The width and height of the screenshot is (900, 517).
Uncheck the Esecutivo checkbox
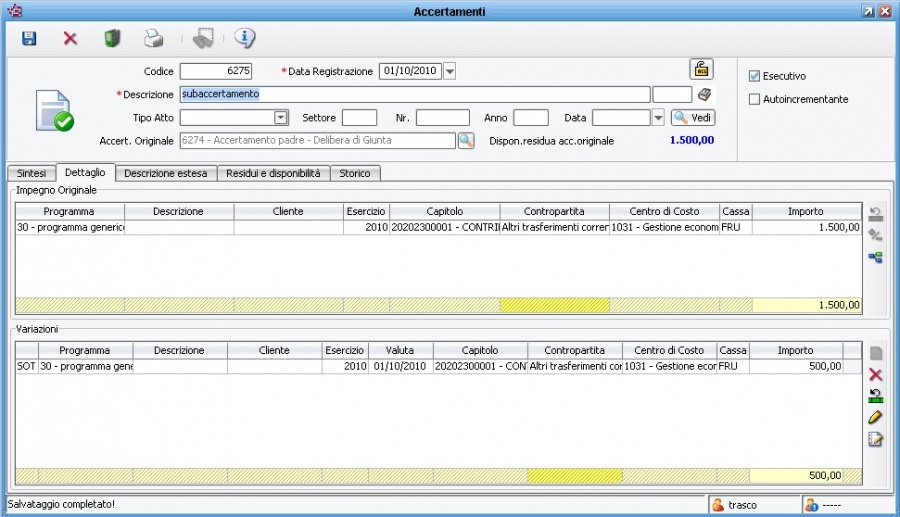pyautogui.click(x=755, y=76)
